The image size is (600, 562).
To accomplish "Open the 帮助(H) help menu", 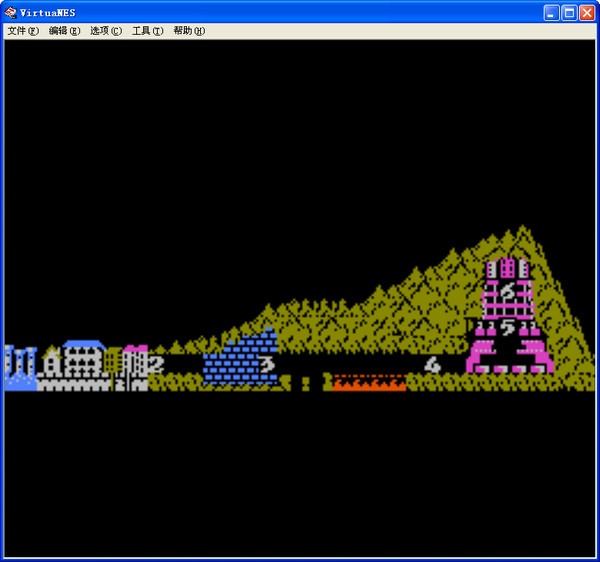I will (x=189, y=31).
